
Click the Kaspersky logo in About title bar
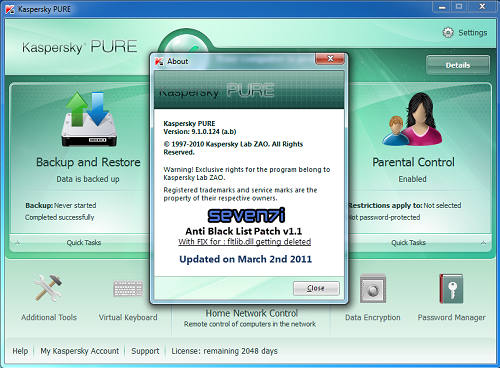pyautogui.click(x=159, y=61)
